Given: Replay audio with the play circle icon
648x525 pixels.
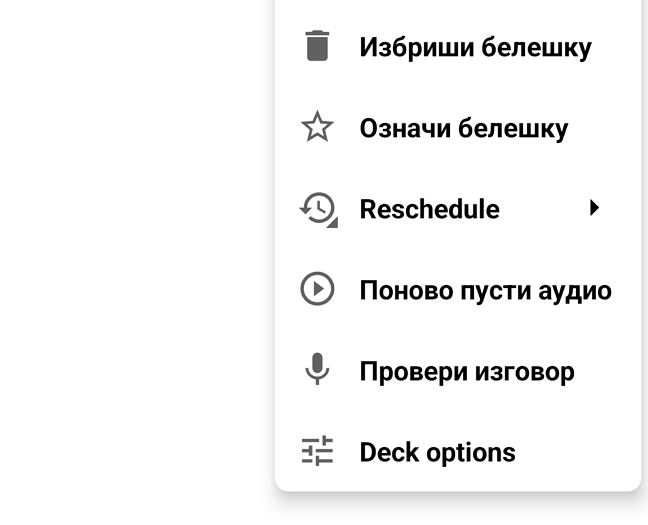Looking at the screenshot, I should (317, 290).
